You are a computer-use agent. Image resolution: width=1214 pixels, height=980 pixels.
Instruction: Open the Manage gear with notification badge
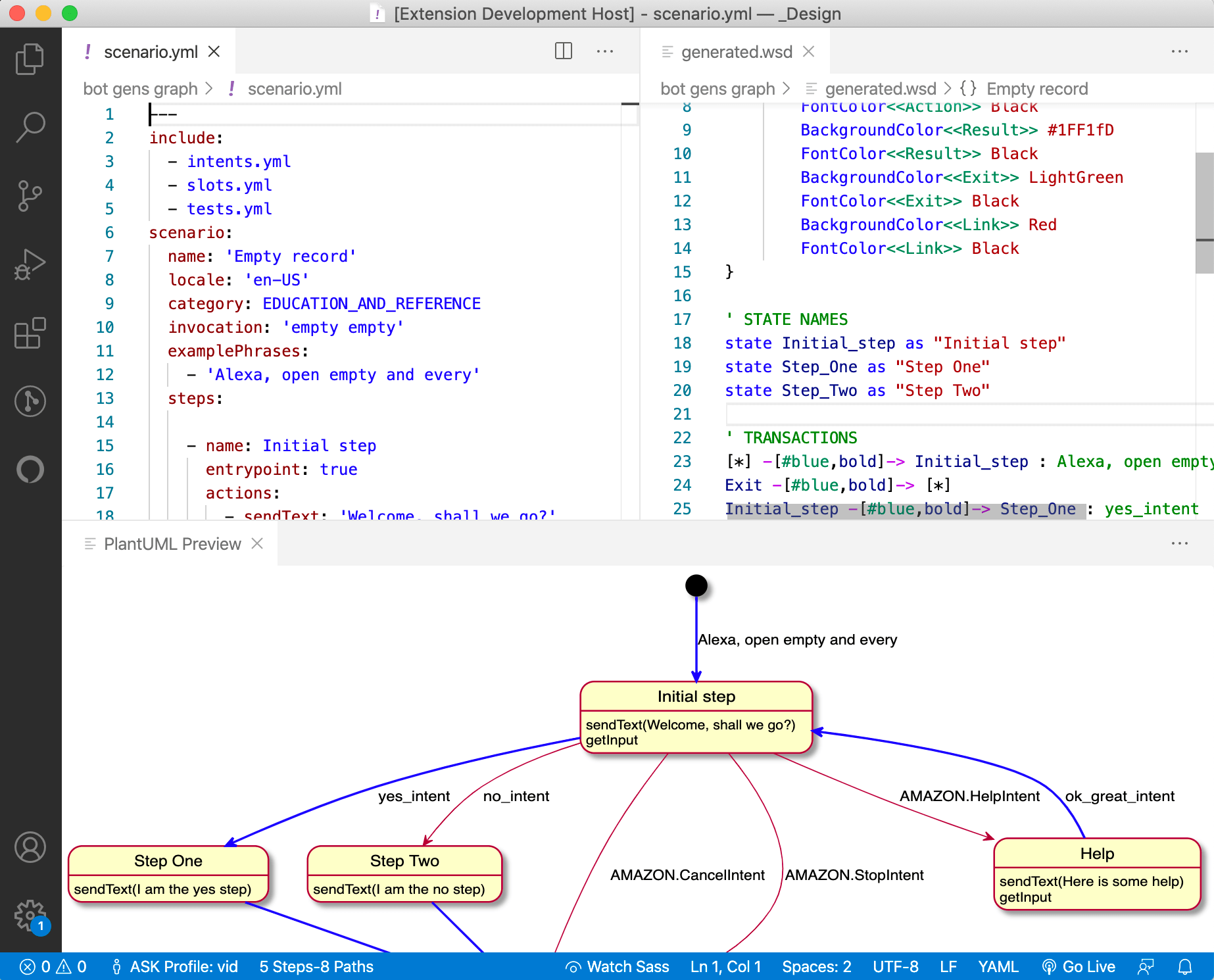click(x=30, y=916)
